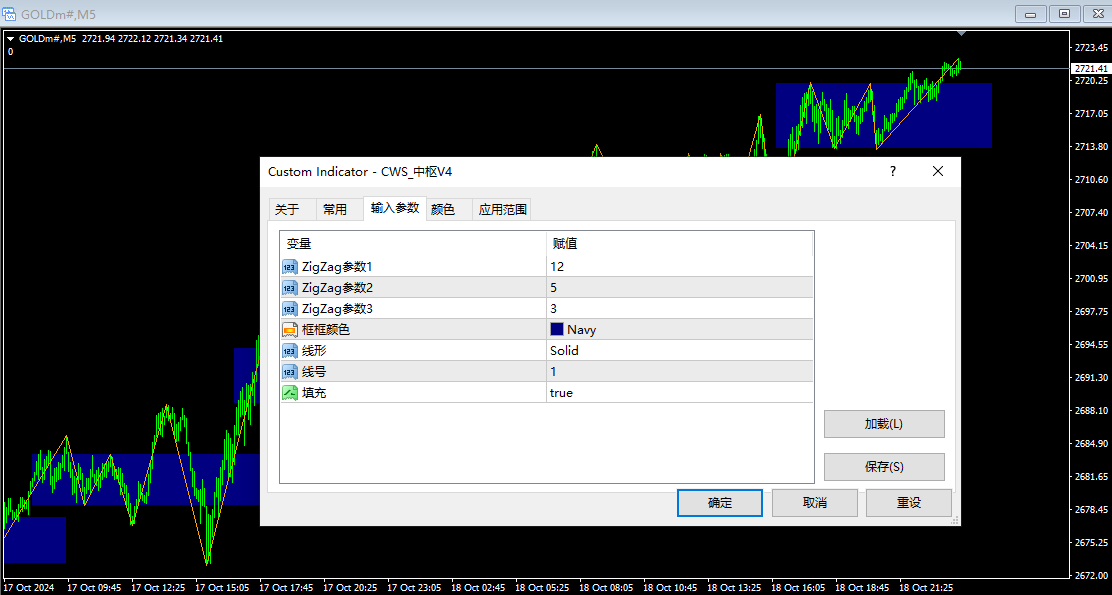Screen dimensions: 1112x595
Task: Click the ZigZag参数2 variable type icon
Action: point(289,288)
